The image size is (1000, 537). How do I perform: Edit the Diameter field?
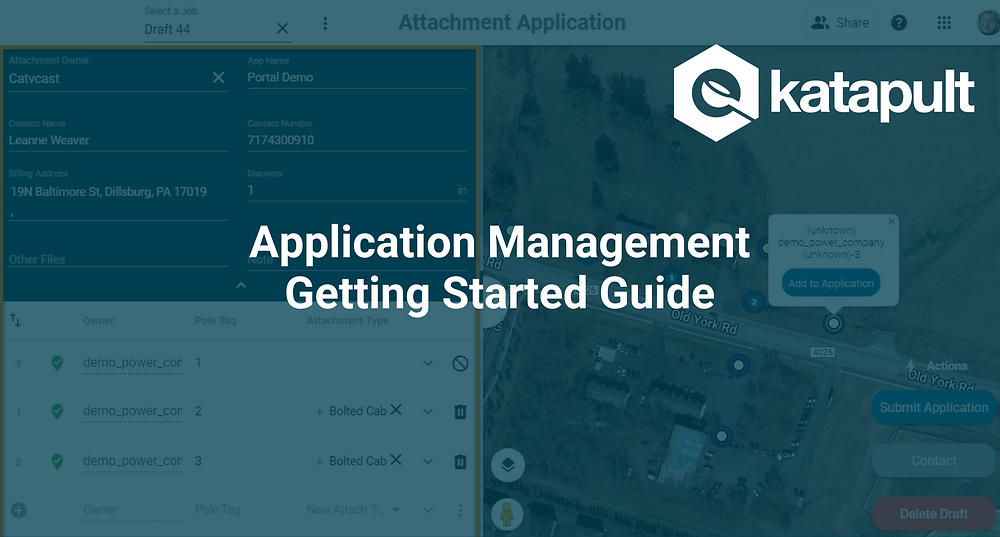(x=357, y=190)
